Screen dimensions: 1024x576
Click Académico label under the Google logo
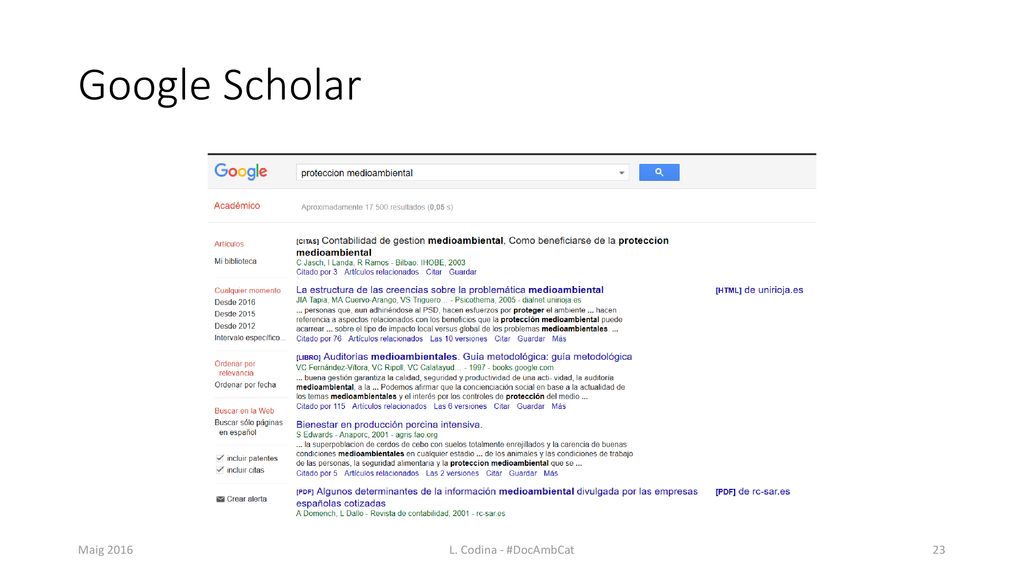pos(237,206)
